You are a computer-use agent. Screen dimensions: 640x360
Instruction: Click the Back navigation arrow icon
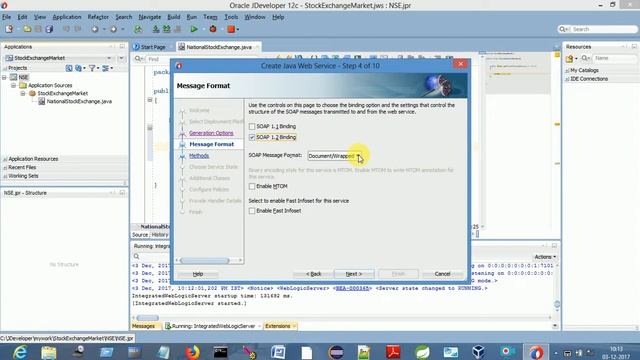pos(95,29)
